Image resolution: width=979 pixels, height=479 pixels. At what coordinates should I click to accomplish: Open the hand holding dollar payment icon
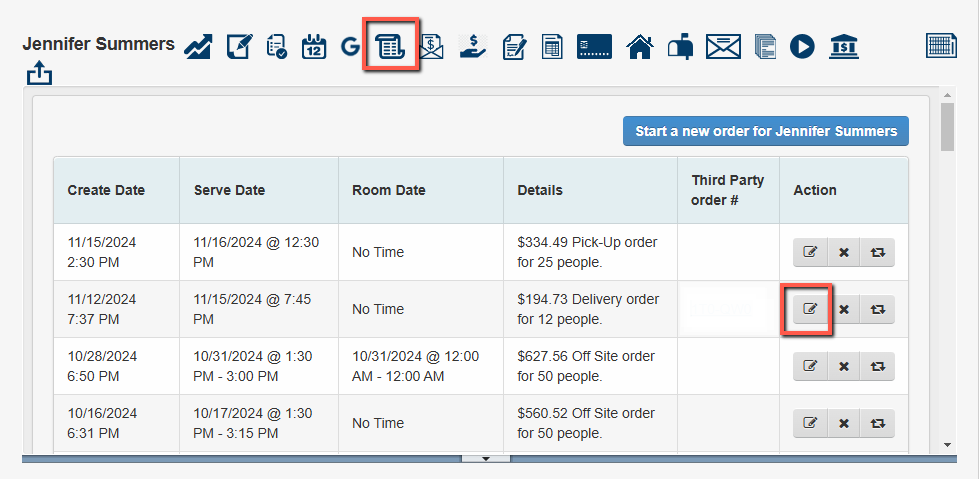473,47
